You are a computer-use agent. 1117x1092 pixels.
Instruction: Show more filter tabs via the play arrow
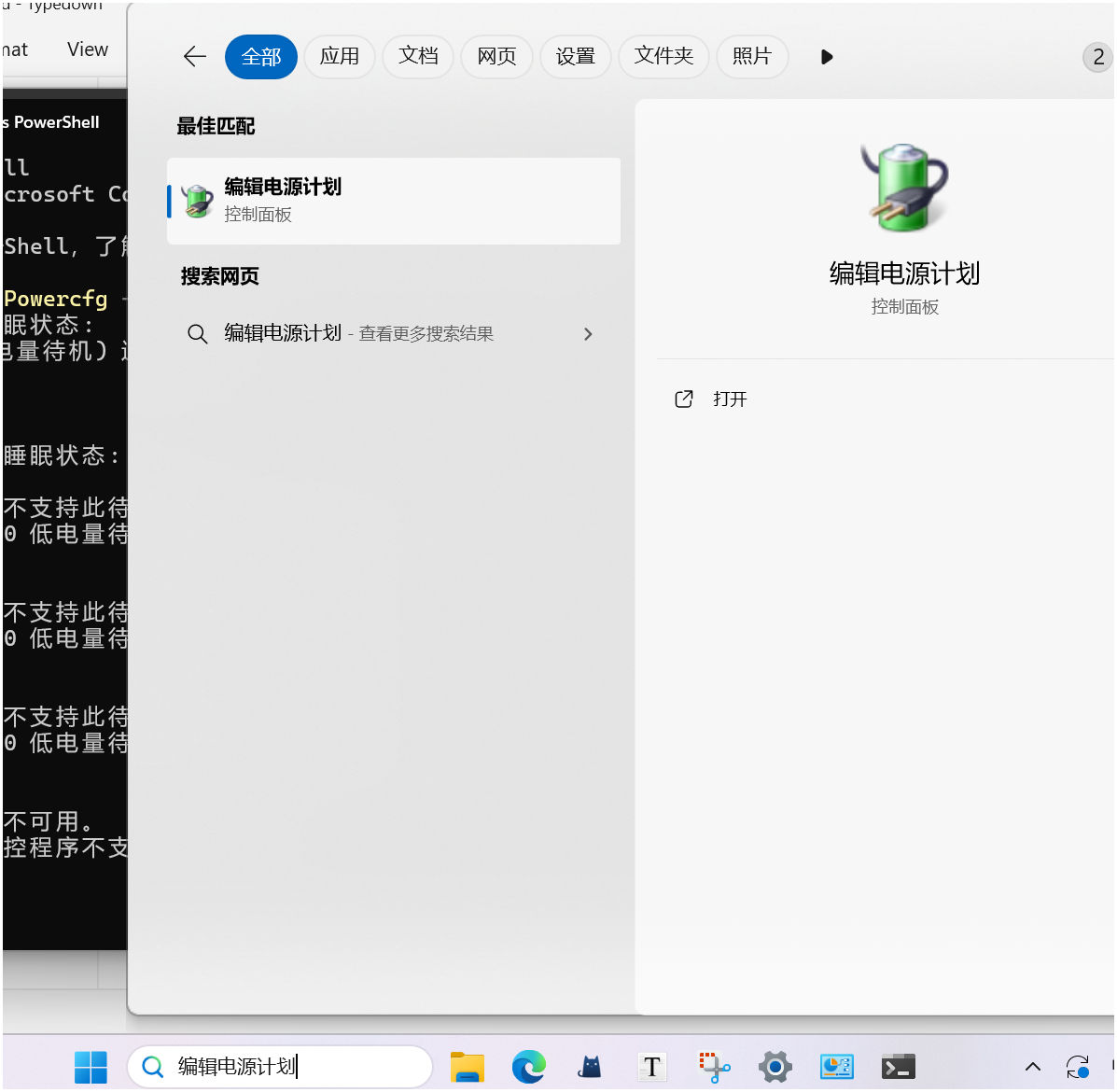827,56
